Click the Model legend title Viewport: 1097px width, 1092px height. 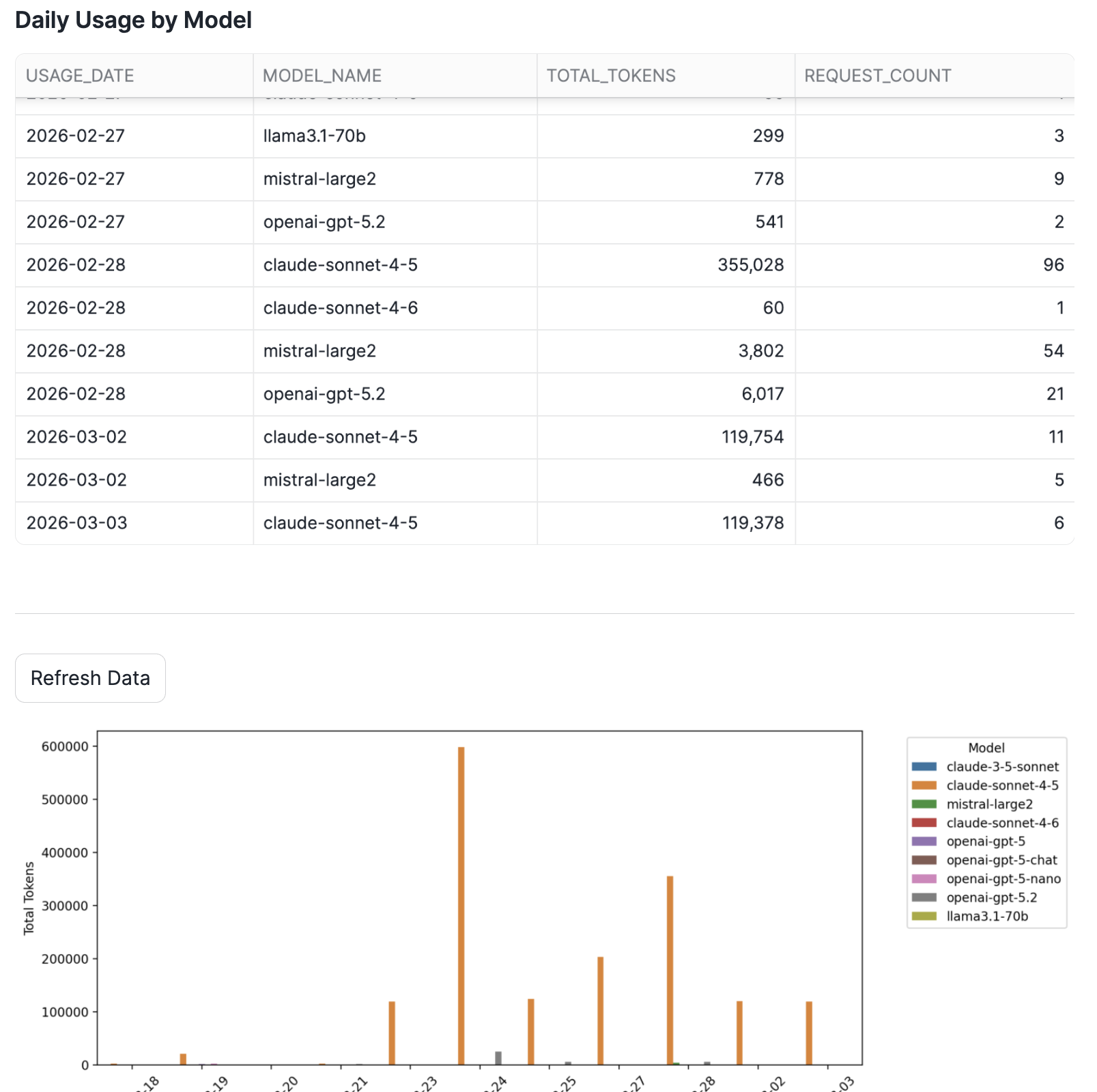[x=986, y=748]
